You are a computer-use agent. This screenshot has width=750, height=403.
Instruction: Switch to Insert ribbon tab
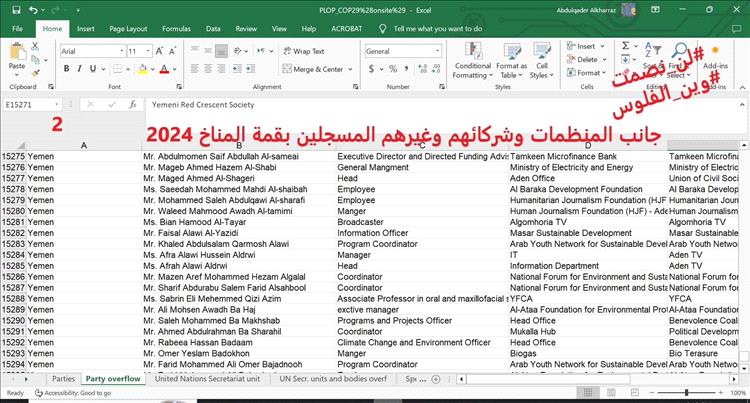click(86, 29)
